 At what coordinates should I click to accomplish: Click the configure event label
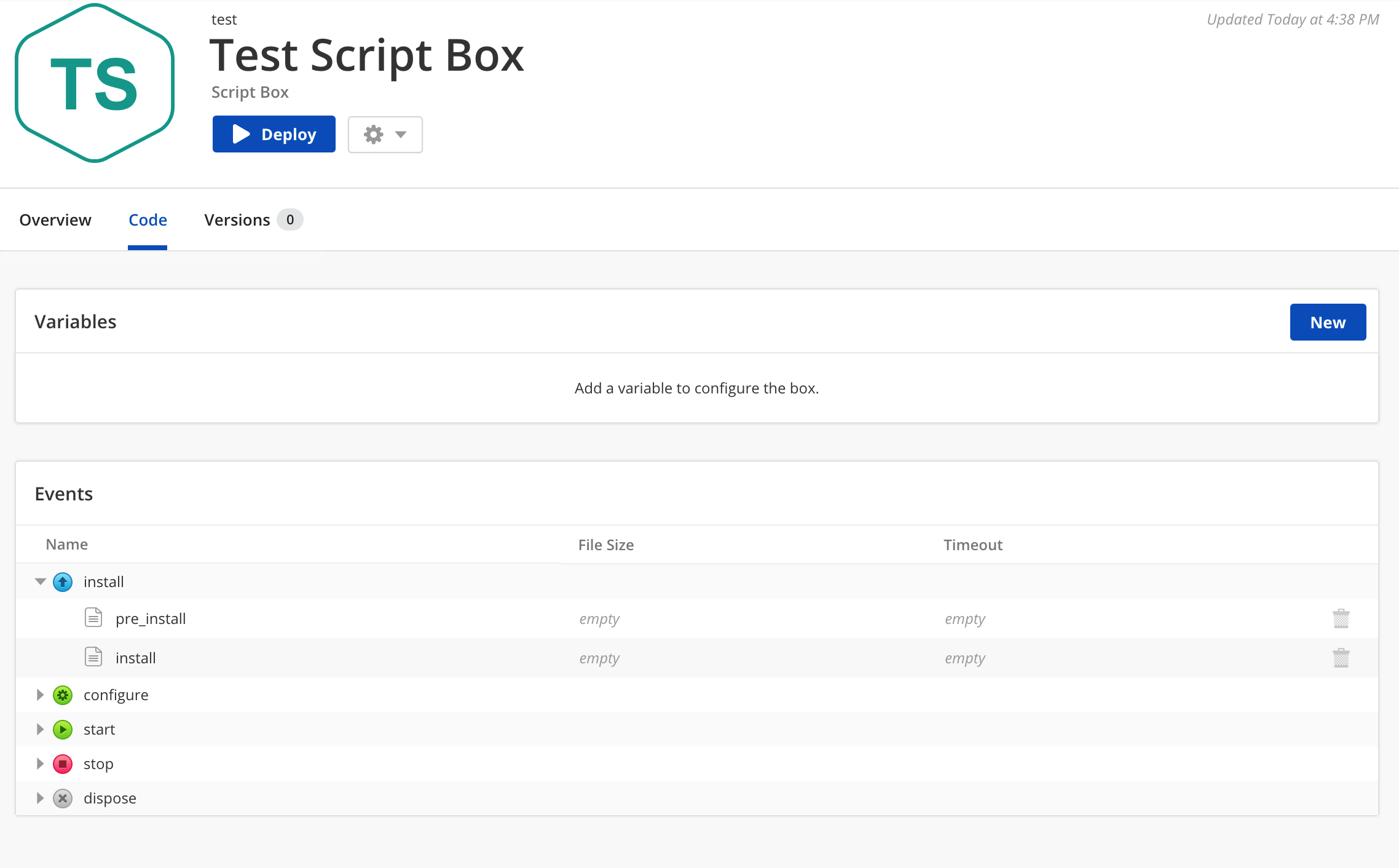[x=116, y=695]
